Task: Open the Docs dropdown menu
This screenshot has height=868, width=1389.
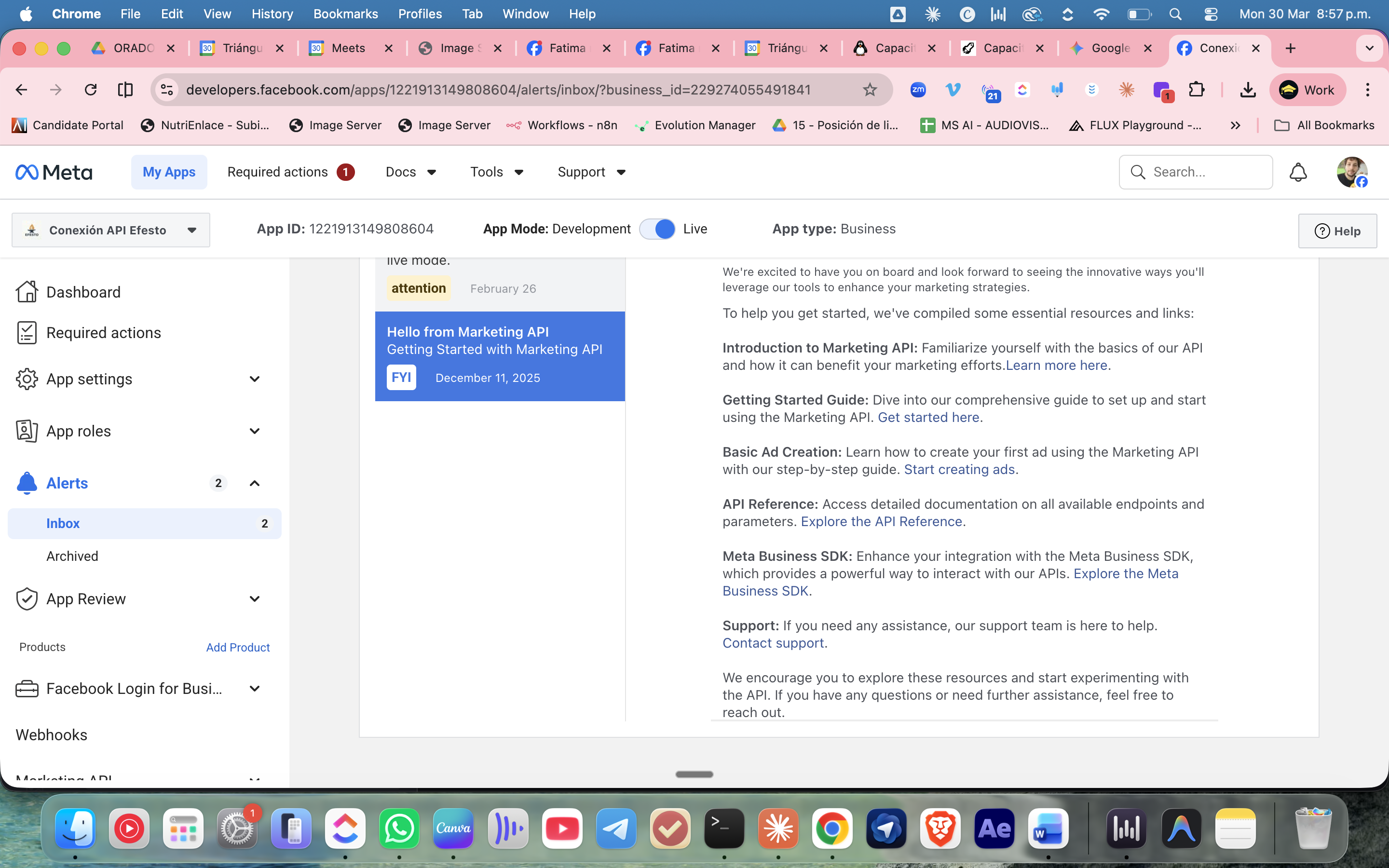Action: pyautogui.click(x=411, y=172)
